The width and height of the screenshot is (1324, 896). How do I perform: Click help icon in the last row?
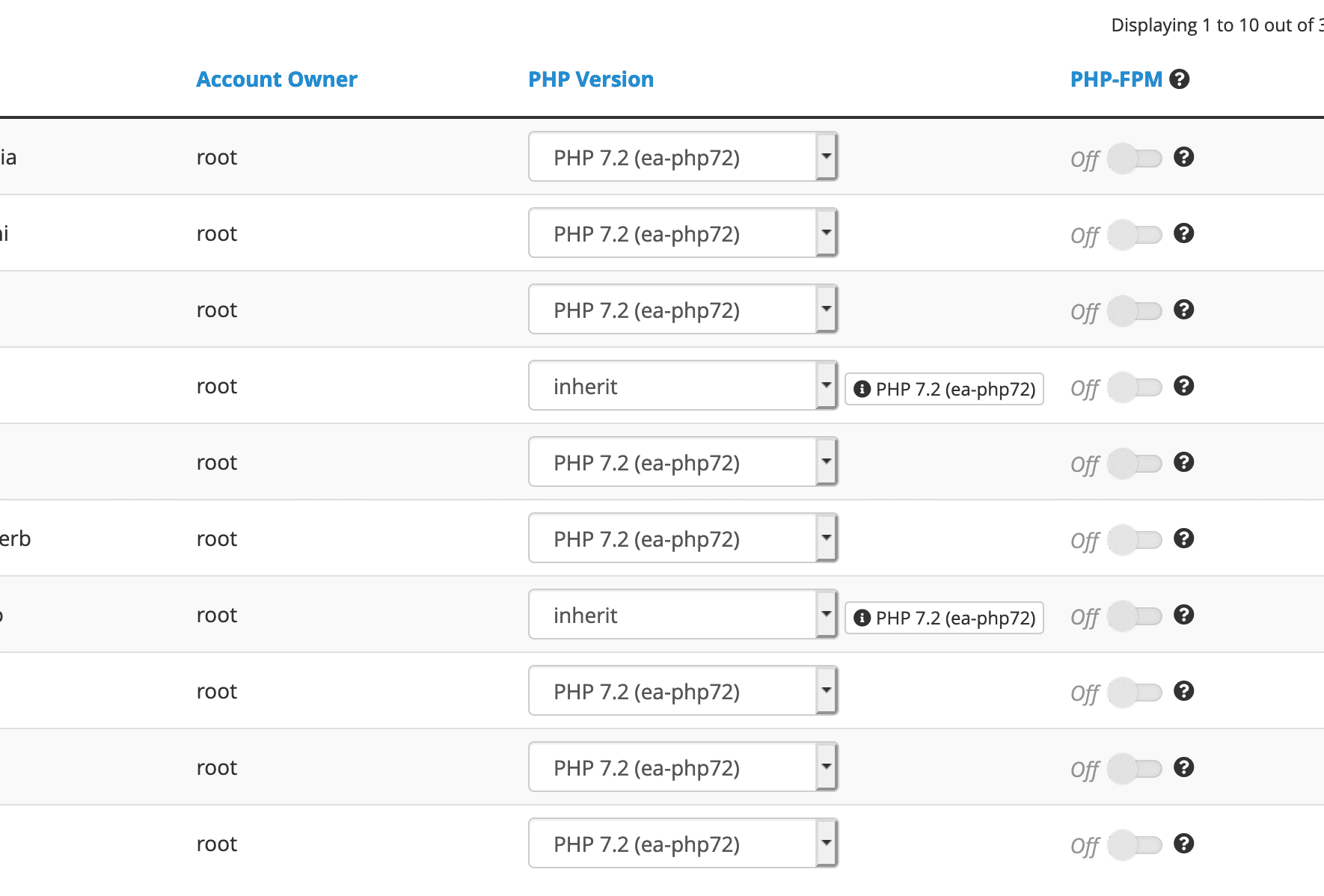pos(1183,844)
